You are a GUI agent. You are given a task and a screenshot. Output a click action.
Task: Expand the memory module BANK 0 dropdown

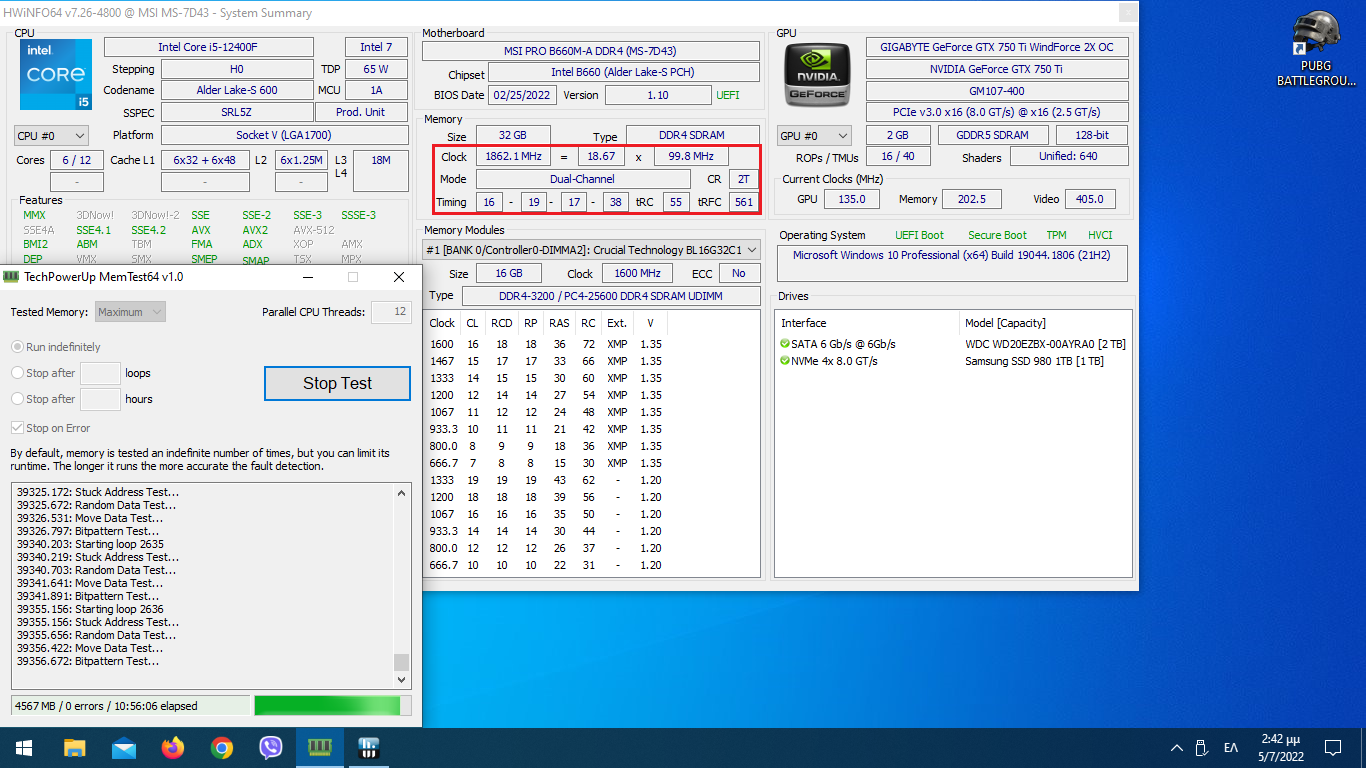[x=591, y=250]
